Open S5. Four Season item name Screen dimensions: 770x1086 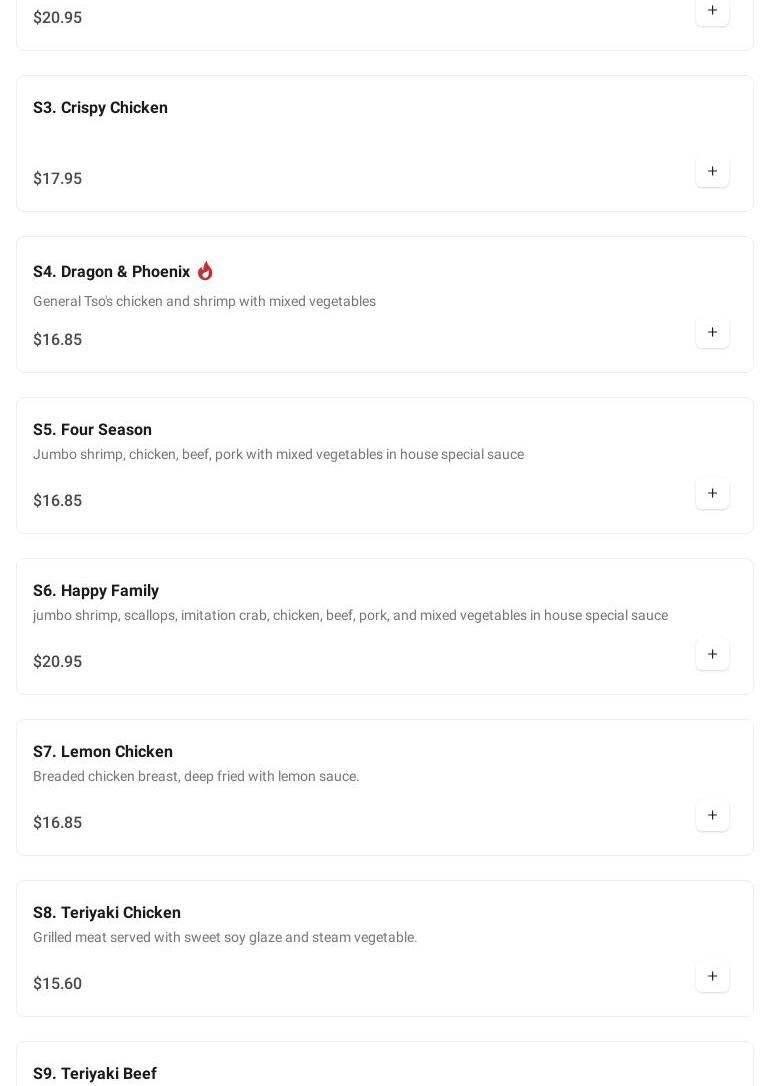click(x=92, y=430)
